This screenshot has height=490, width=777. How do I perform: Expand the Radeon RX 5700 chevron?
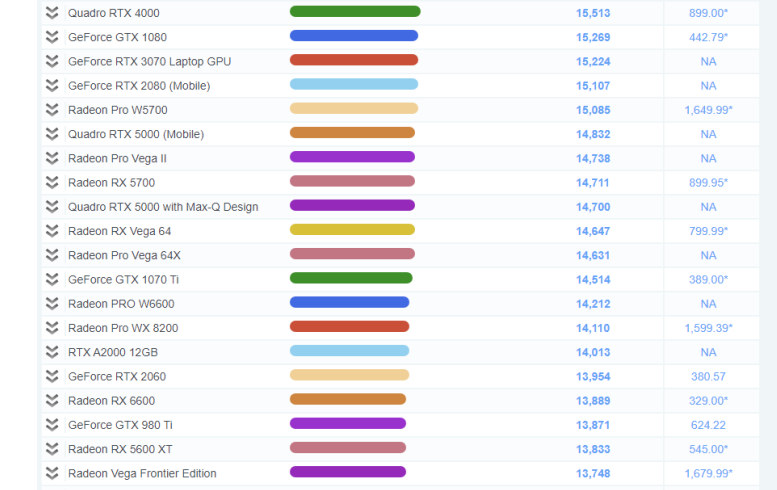[x=52, y=182]
